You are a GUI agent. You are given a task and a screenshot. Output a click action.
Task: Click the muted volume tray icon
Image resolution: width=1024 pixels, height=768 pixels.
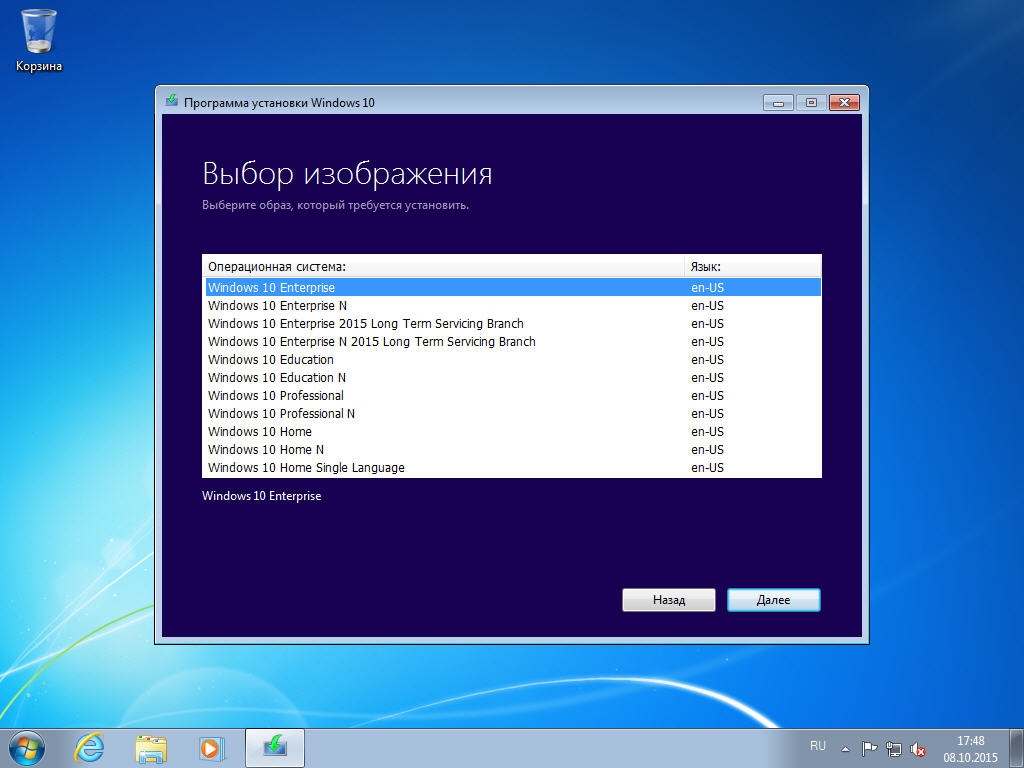(918, 749)
